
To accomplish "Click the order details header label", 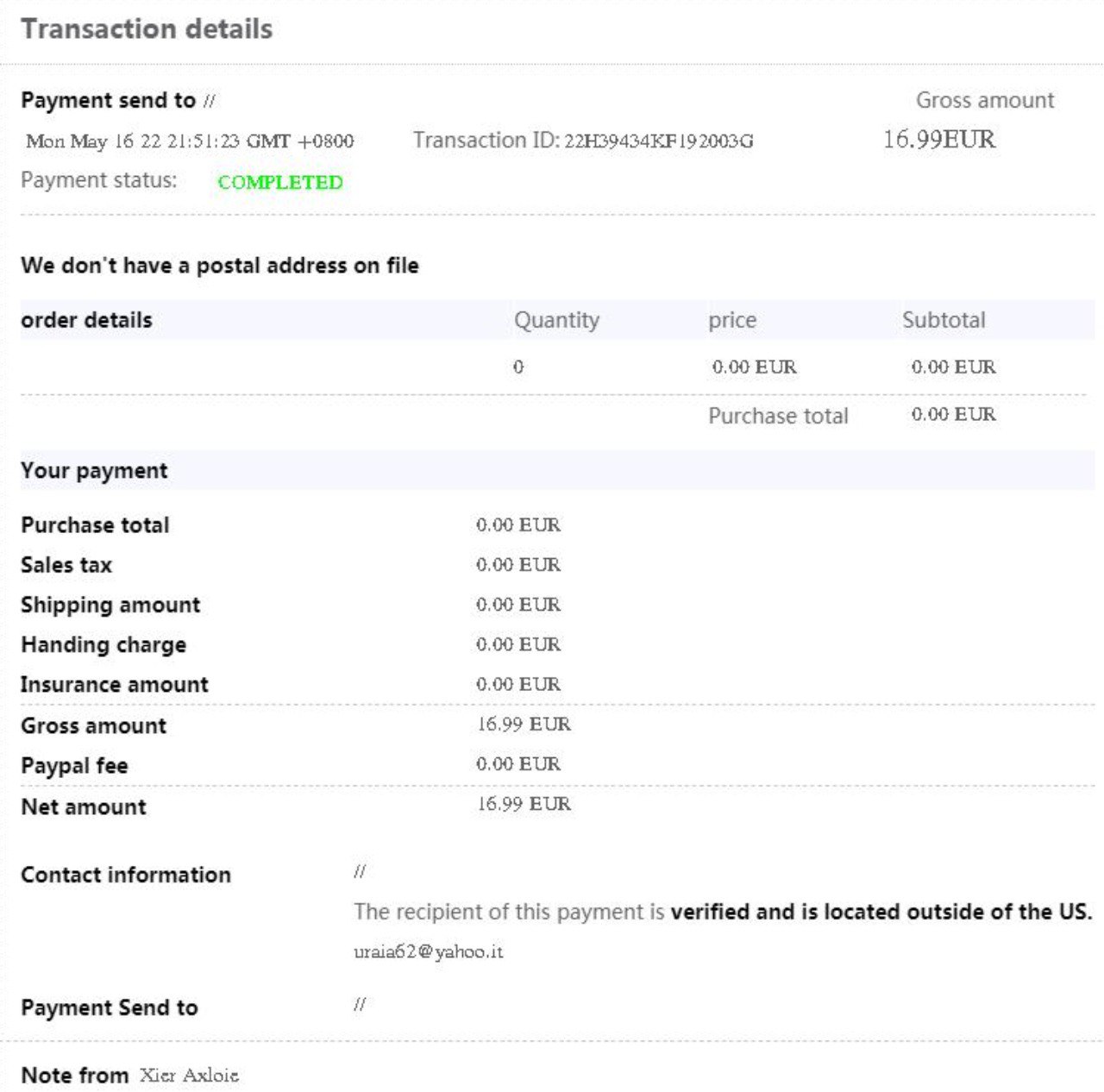I will pyautogui.click(x=86, y=320).
